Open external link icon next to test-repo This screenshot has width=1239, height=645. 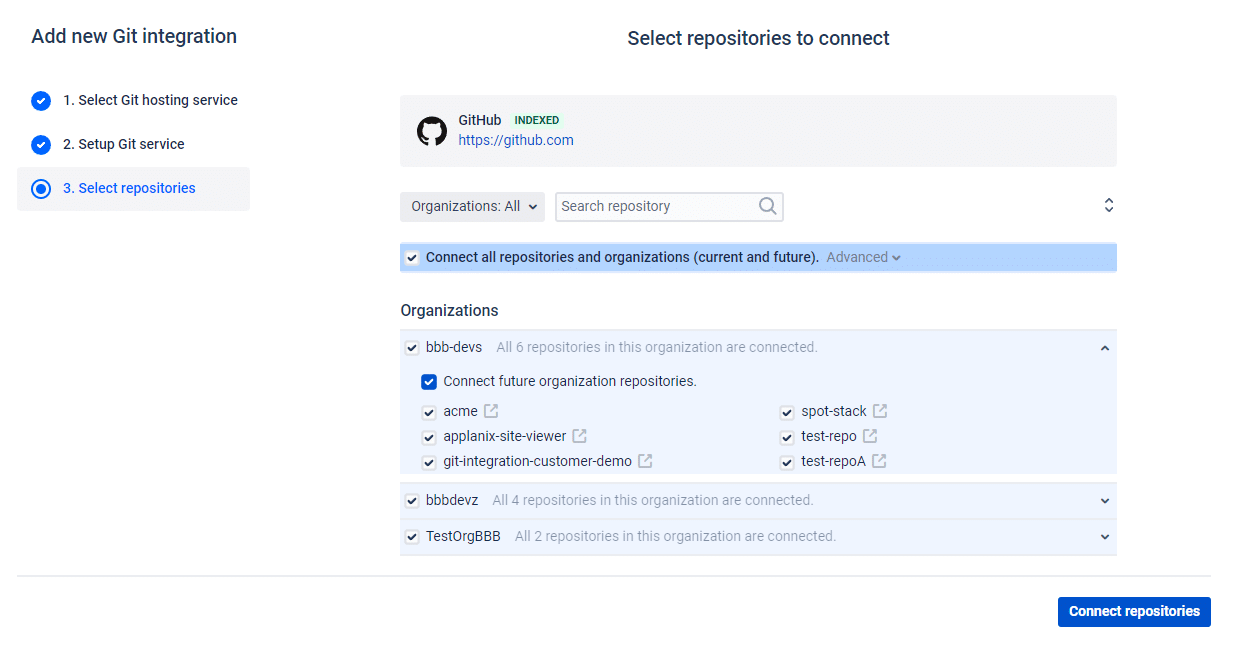pyautogui.click(x=870, y=436)
